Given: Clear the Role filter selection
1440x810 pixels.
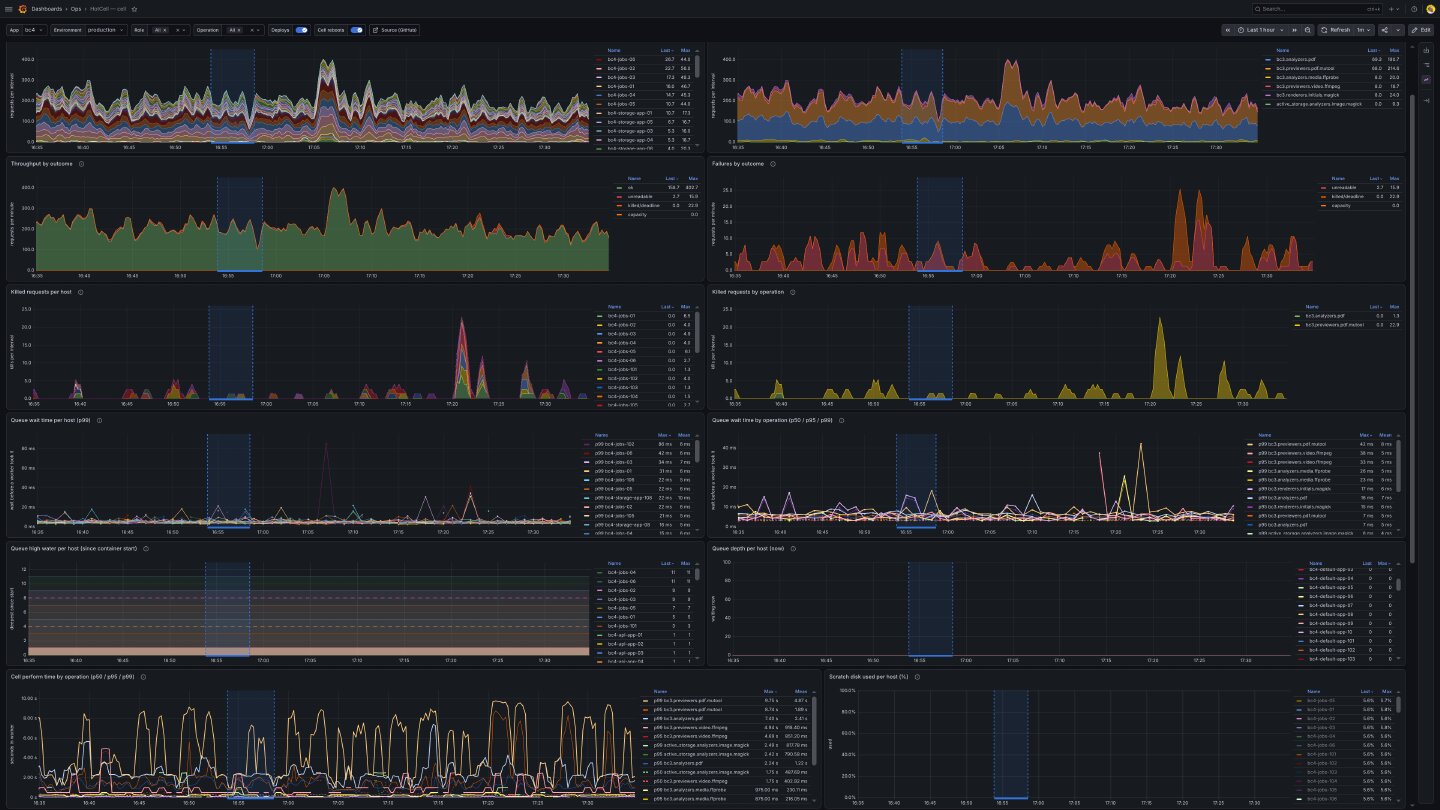Looking at the screenshot, I should pos(177,30).
